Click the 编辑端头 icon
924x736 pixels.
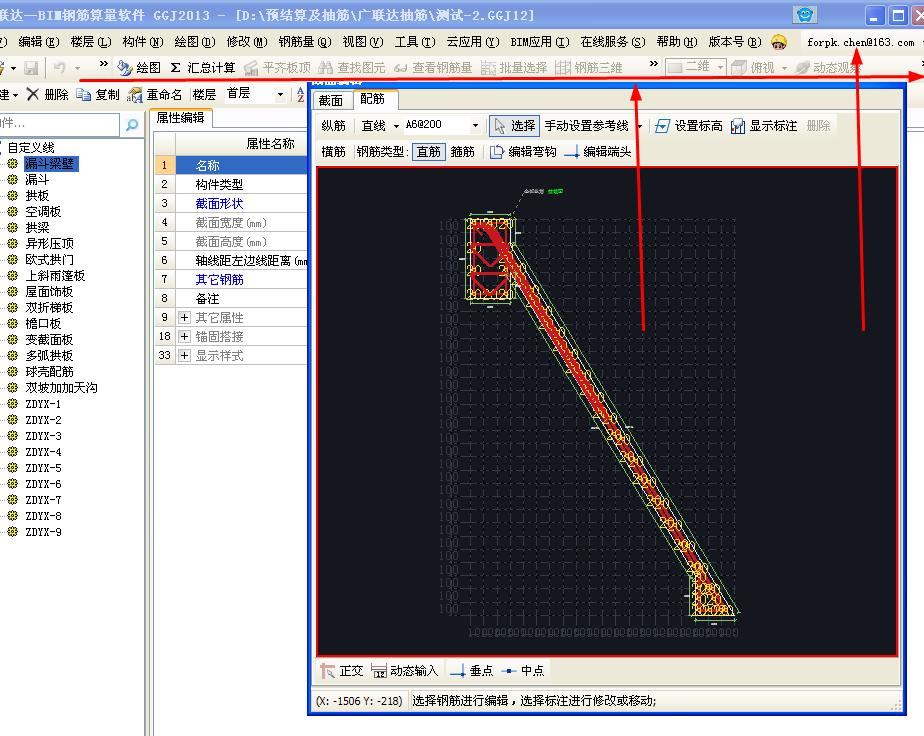[572, 152]
